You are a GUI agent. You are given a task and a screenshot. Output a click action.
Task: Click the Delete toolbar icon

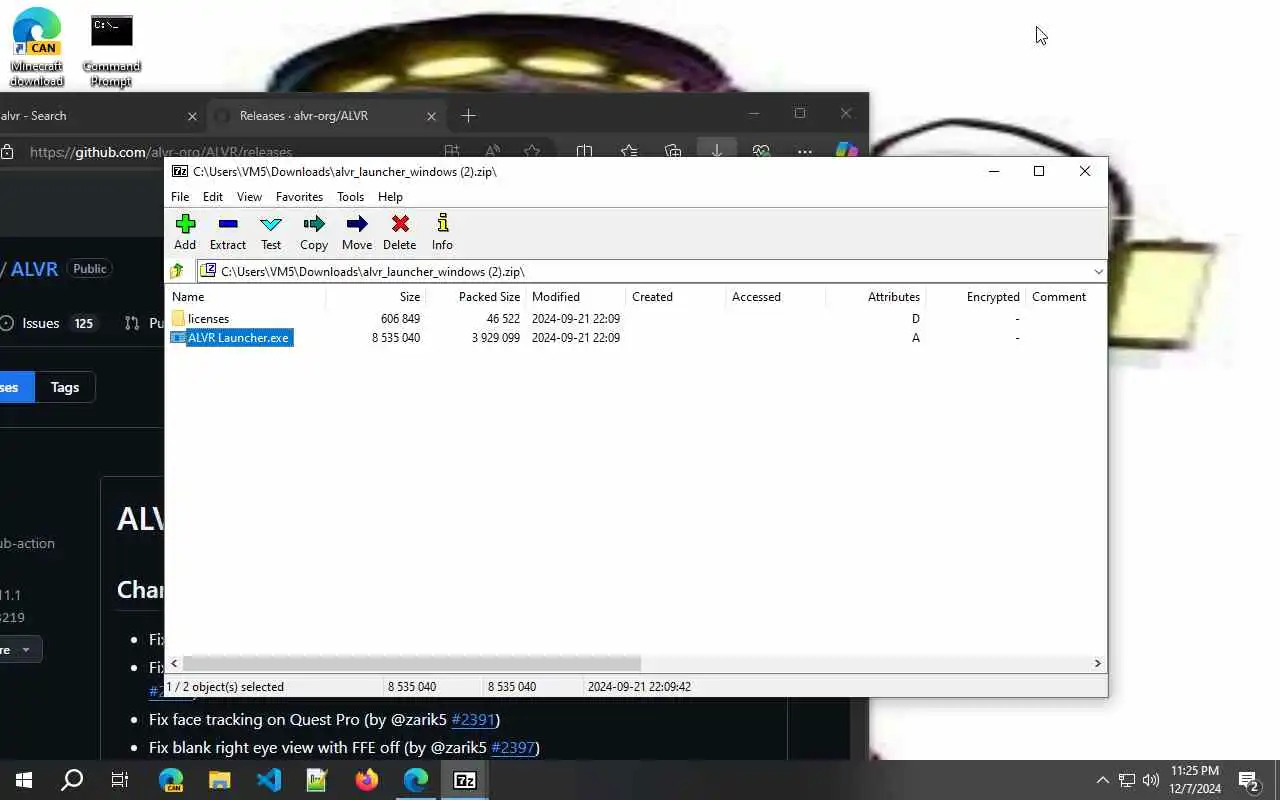(x=400, y=232)
